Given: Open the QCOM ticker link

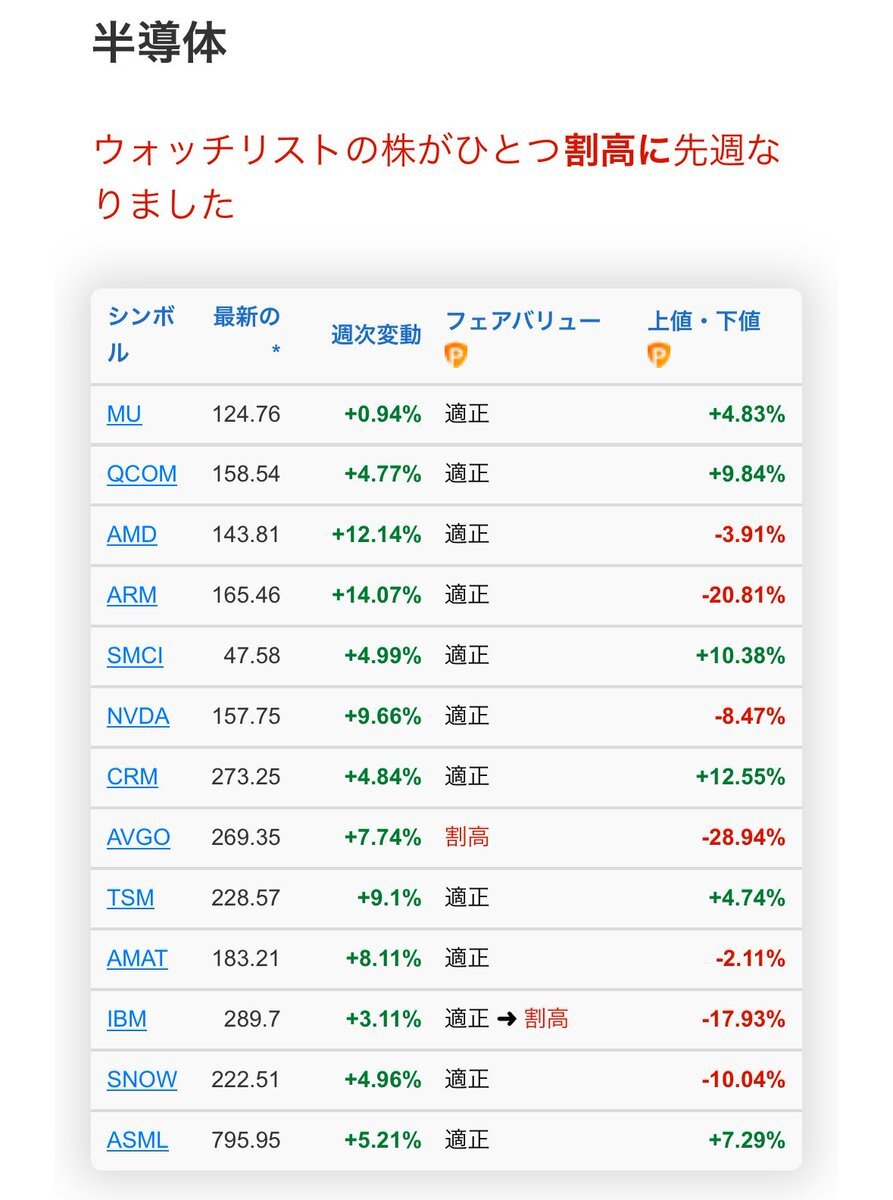Looking at the screenshot, I should click(x=142, y=474).
